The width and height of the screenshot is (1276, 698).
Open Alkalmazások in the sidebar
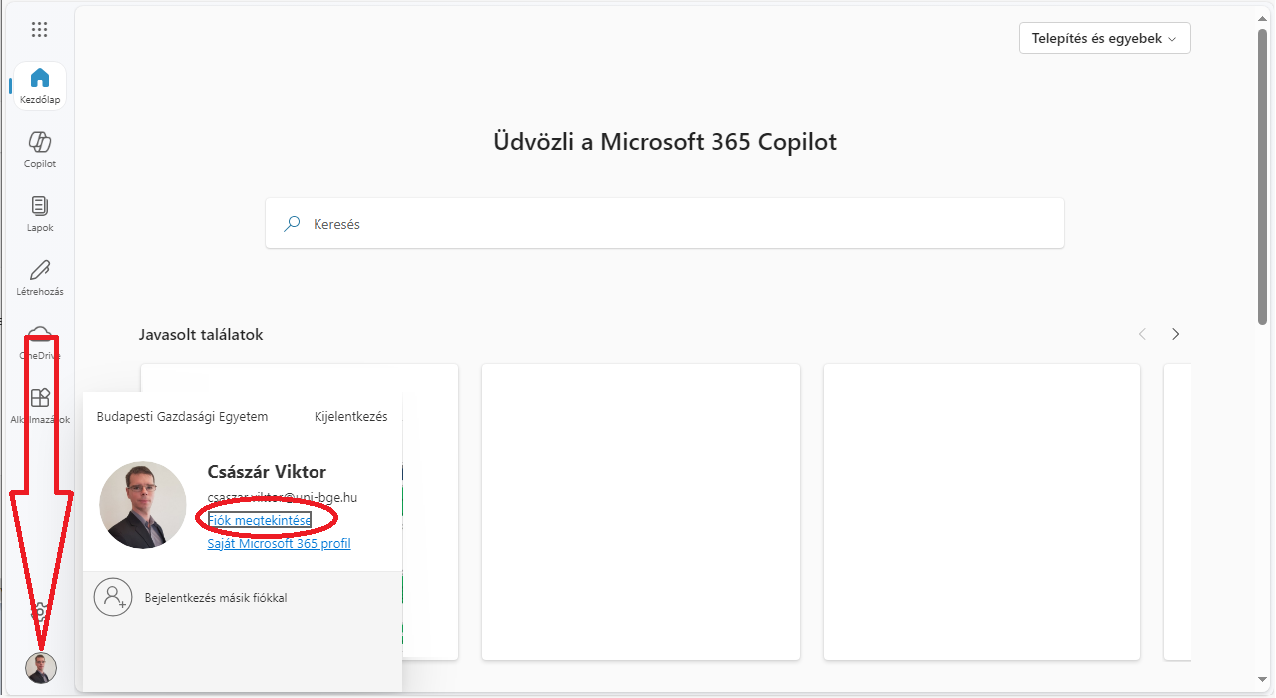40,406
